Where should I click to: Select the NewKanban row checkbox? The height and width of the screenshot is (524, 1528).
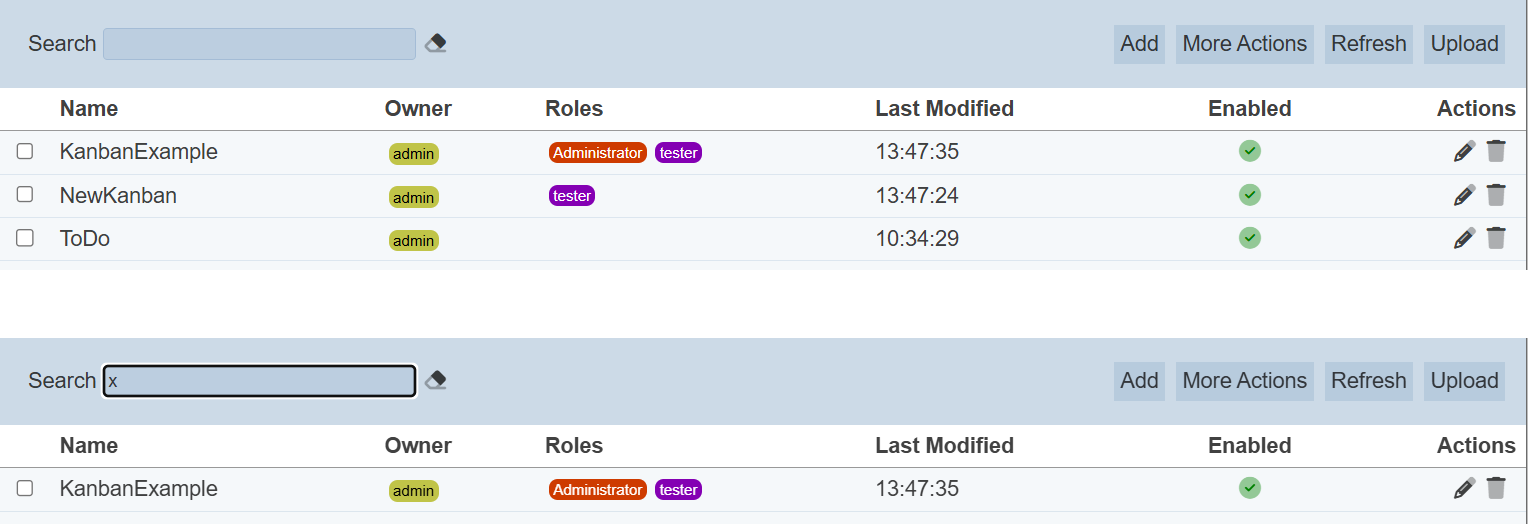coord(25,194)
